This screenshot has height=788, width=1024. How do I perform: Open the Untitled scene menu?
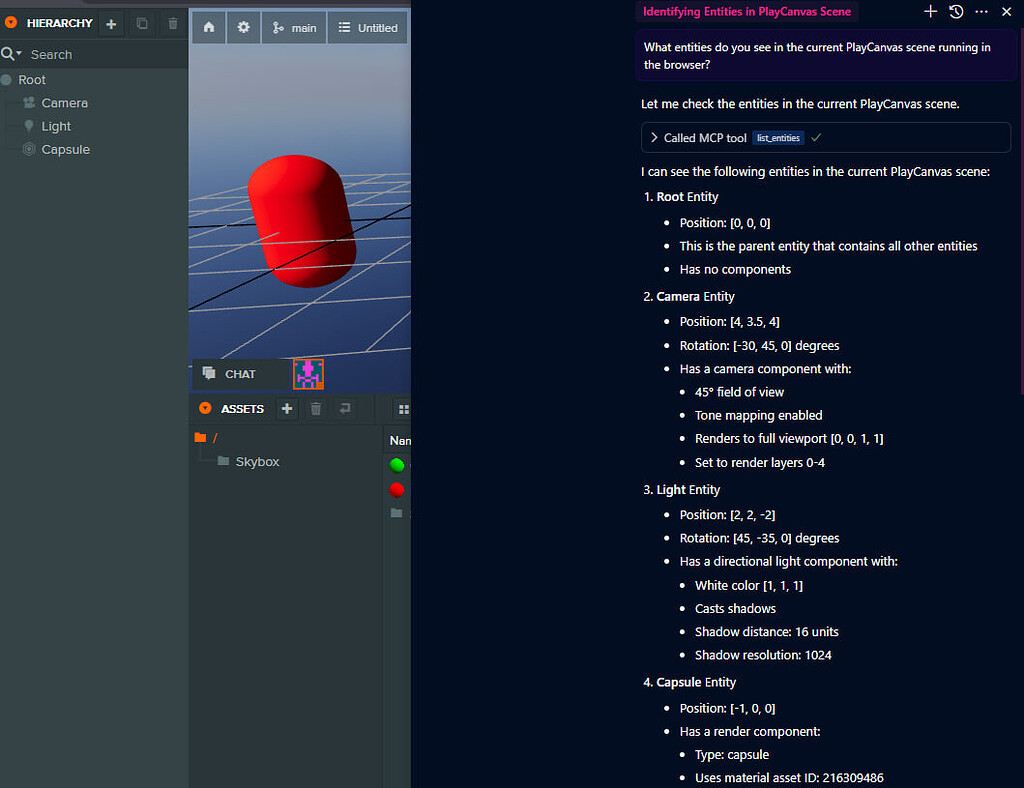(367, 28)
